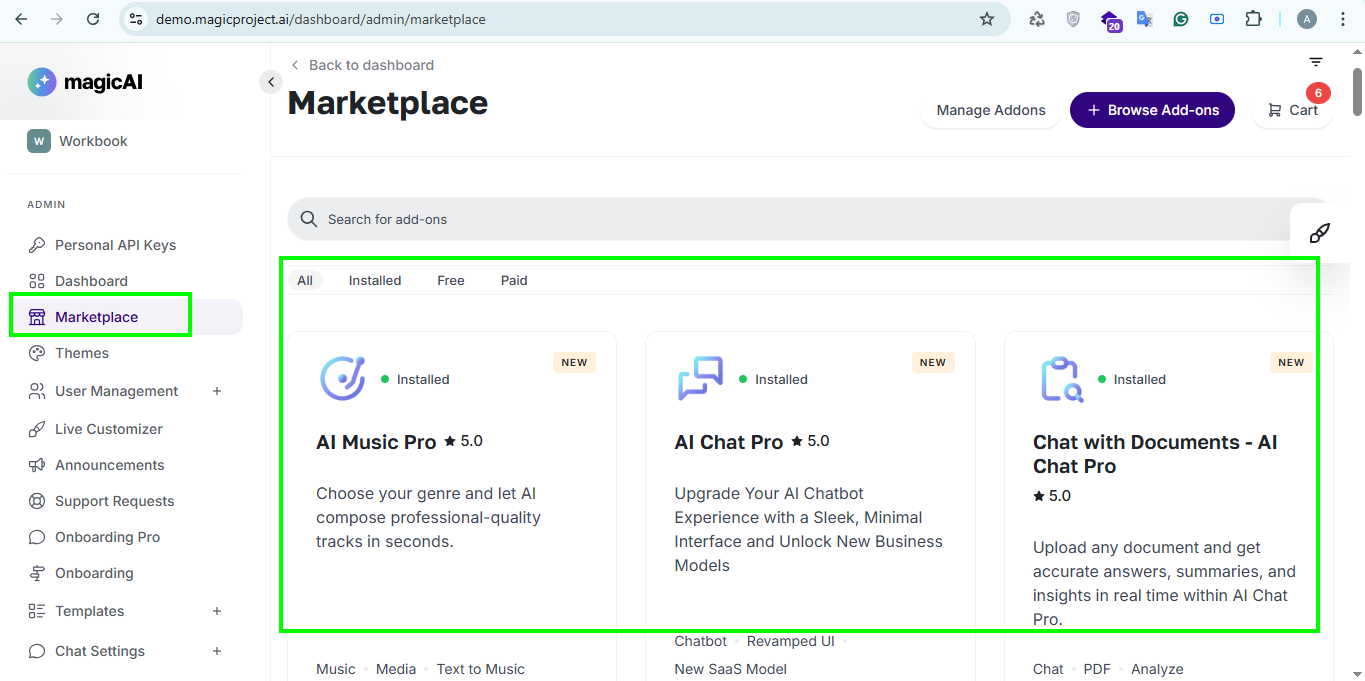Click the magicAI logo
Screen dimensions: 1365x681
[x=86, y=82]
